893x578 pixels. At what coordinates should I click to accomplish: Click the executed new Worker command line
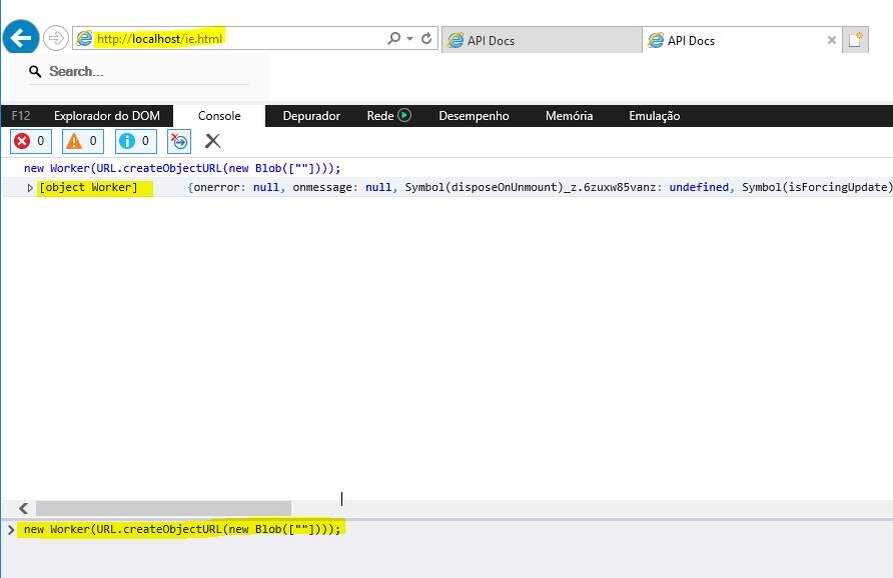pos(182,168)
